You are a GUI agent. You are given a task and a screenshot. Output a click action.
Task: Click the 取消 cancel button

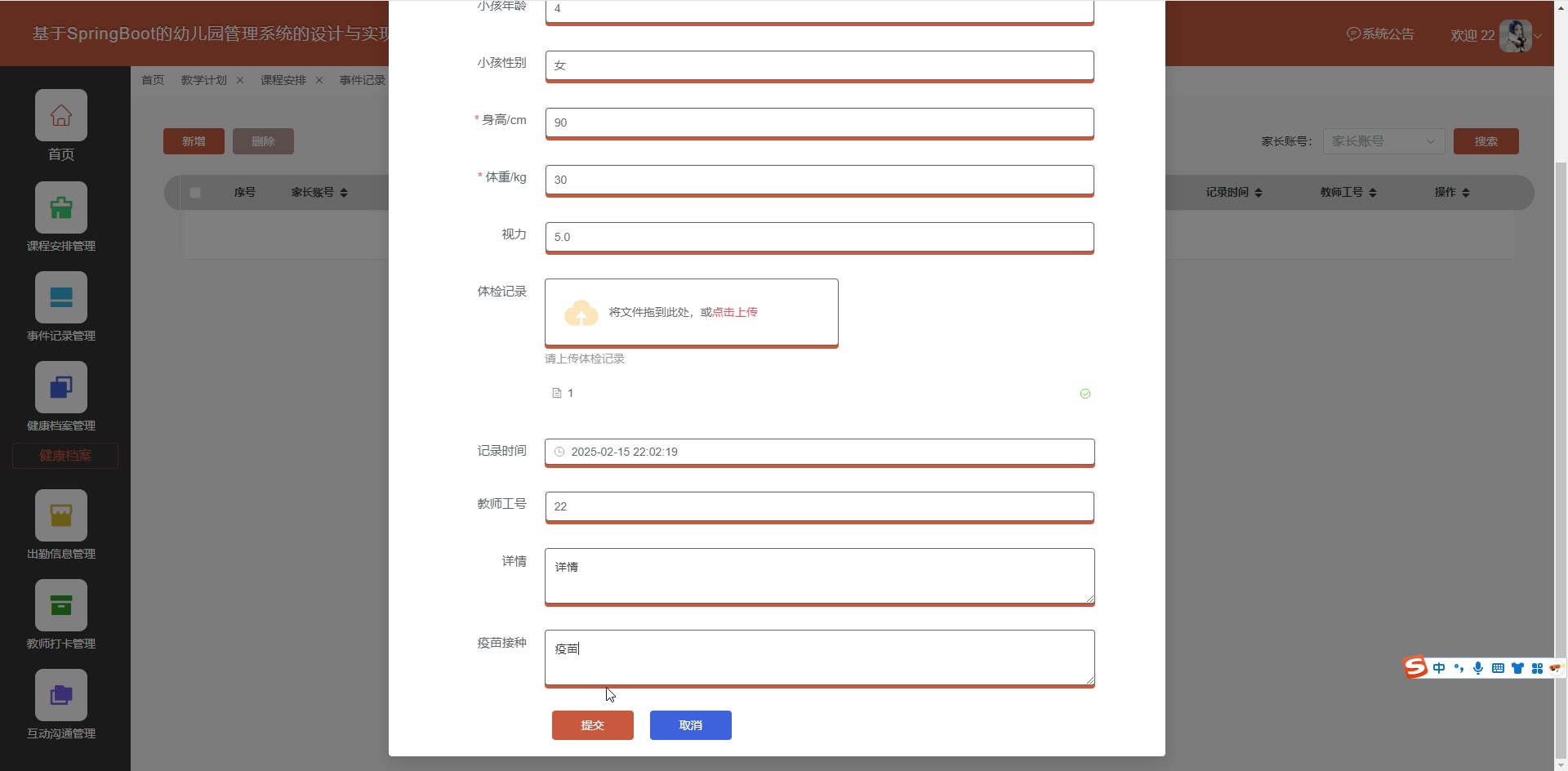point(690,725)
